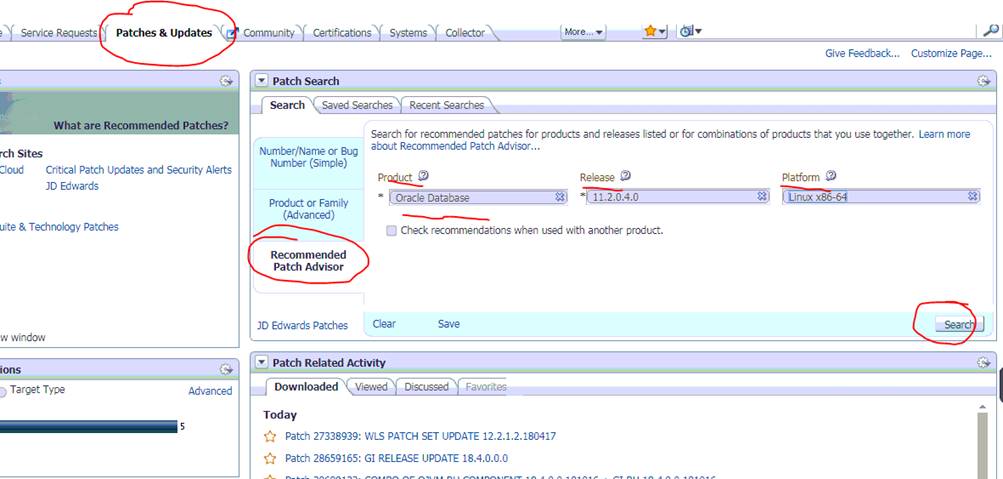Switch to the Collector tab

[x=465, y=33]
